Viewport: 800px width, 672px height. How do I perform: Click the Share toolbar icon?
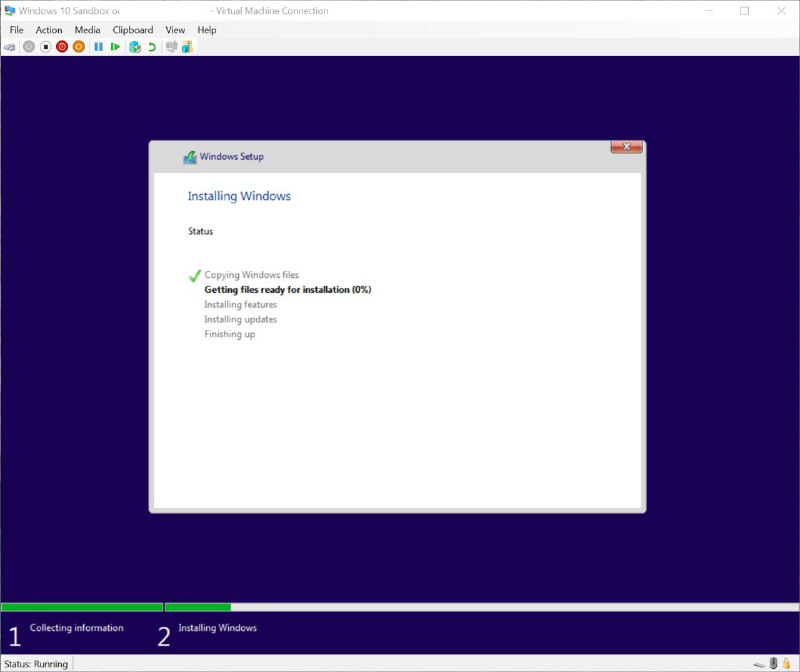tap(187, 47)
